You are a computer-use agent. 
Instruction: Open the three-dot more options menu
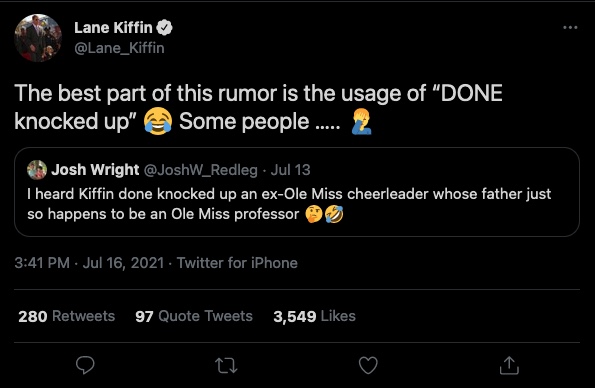click(570, 27)
